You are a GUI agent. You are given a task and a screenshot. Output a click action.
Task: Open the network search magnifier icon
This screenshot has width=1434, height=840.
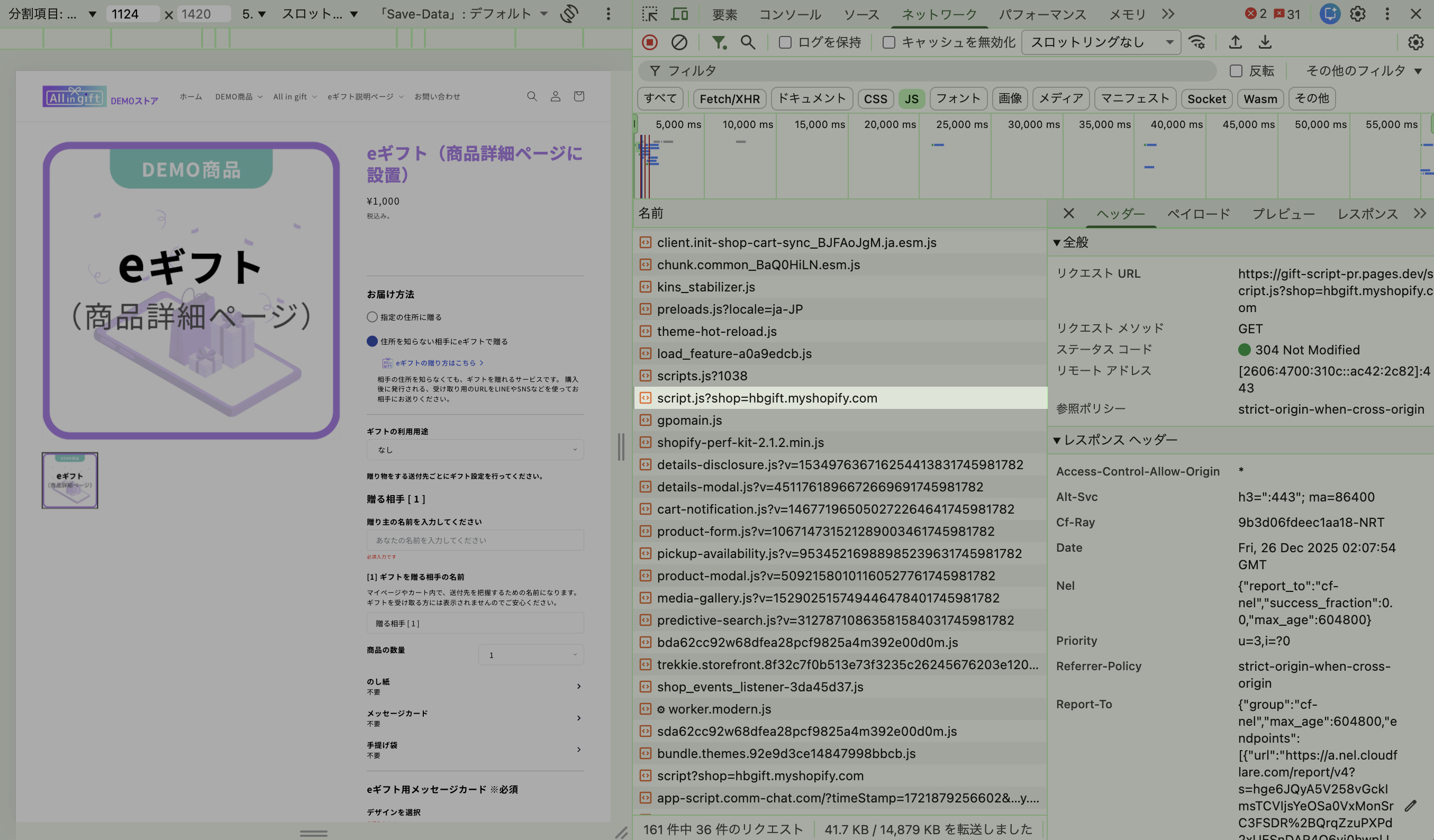coord(748,42)
